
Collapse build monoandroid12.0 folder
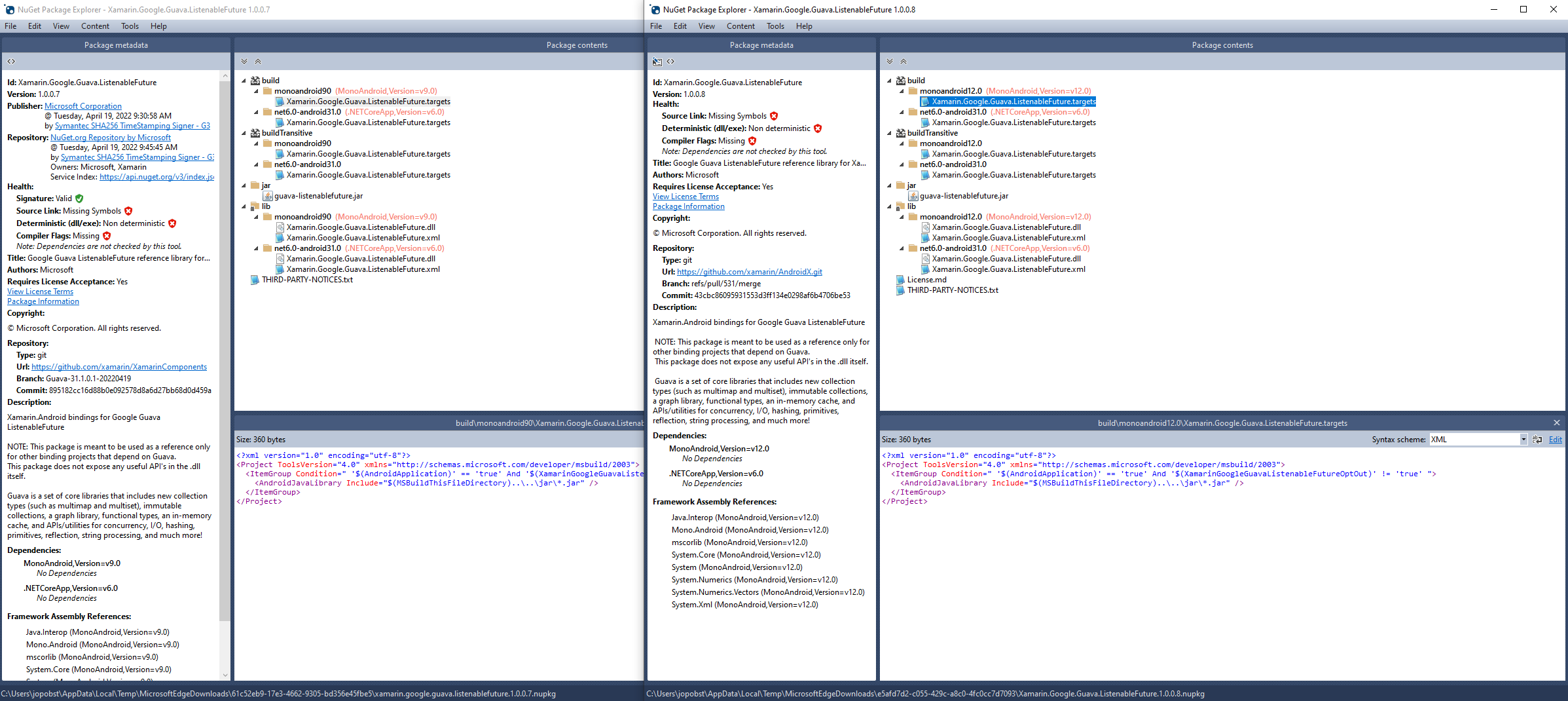[x=902, y=91]
